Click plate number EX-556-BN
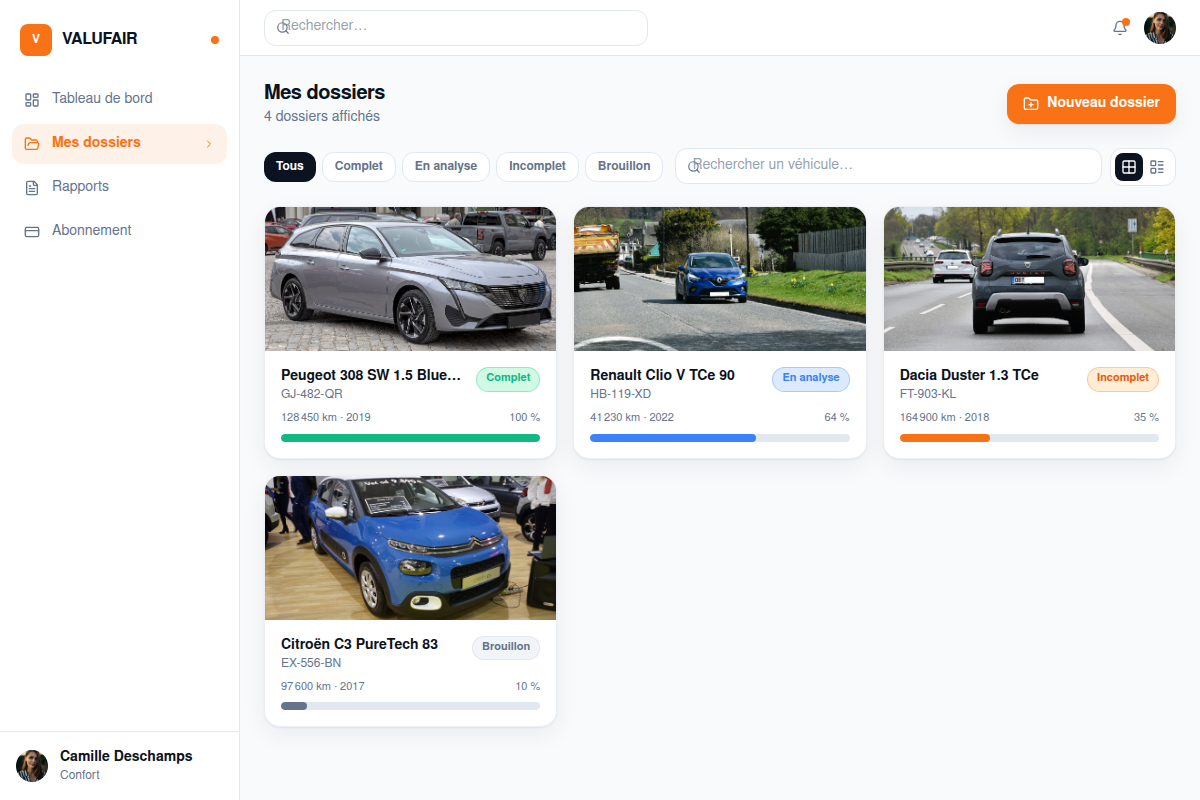 (311, 663)
